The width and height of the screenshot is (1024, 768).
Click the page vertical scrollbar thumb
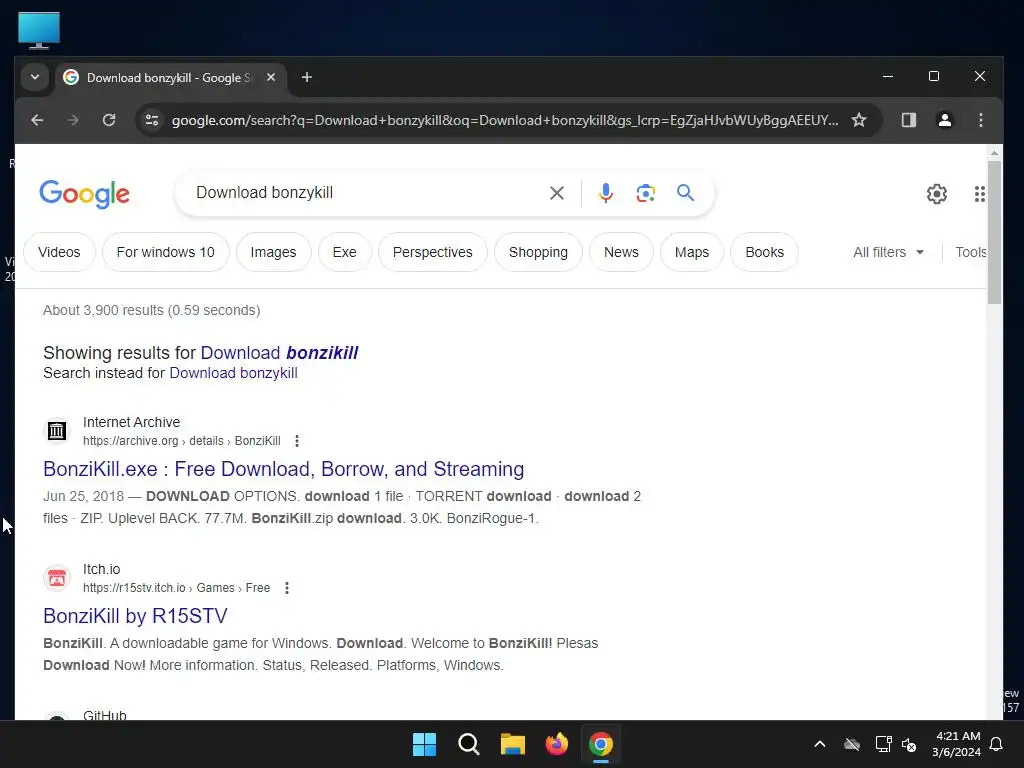[994, 232]
